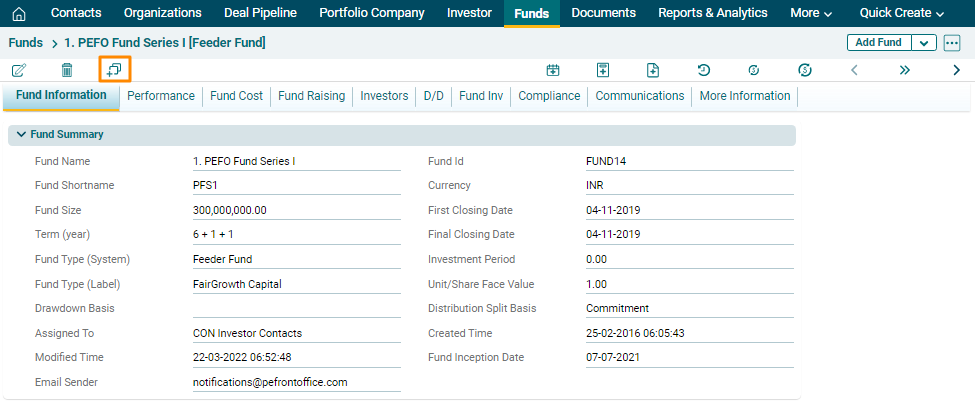
Task: Click the history clock icon
Action: click(x=704, y=70)
